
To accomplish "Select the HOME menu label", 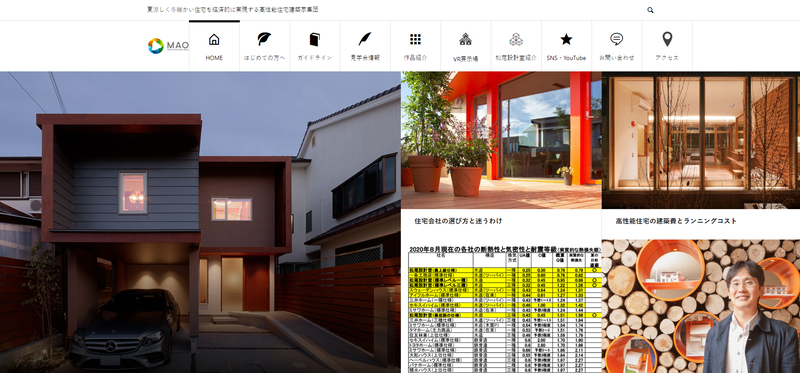I will coord(214,58).
